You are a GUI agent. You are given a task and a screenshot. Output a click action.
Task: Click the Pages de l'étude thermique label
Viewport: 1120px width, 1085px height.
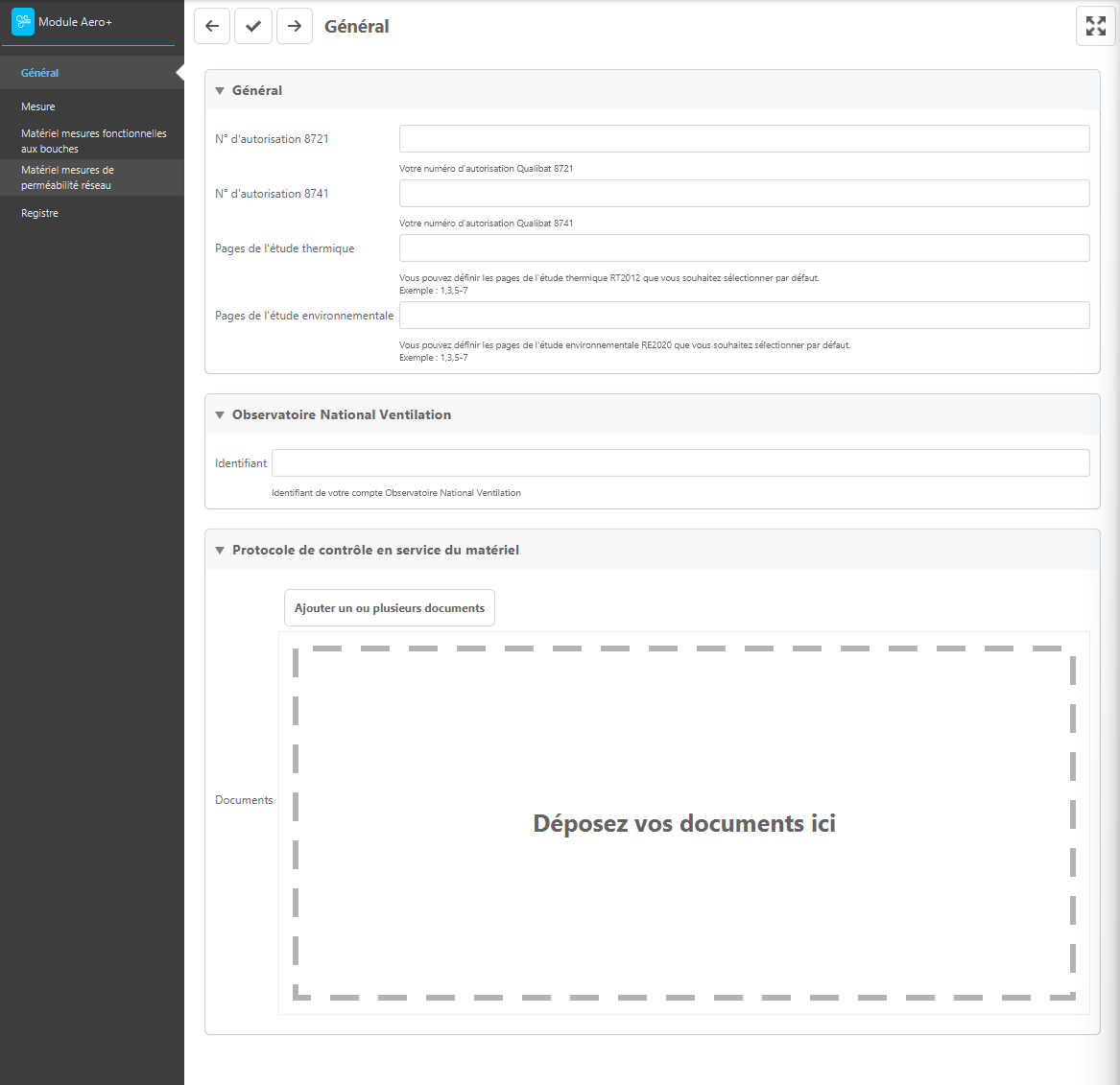284,248
